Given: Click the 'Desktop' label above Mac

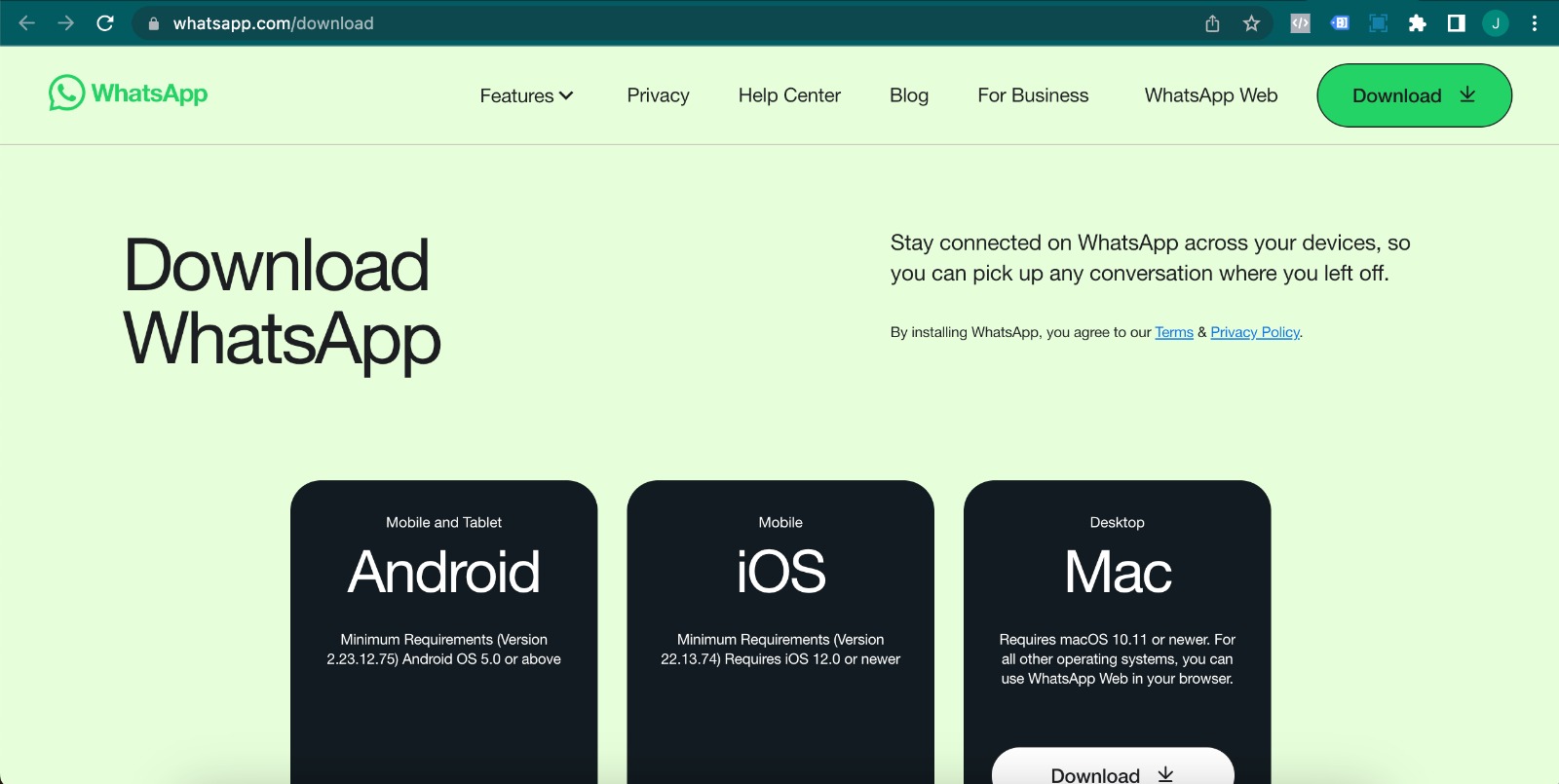Looking at the screenshot, I should click(1118, 522).
